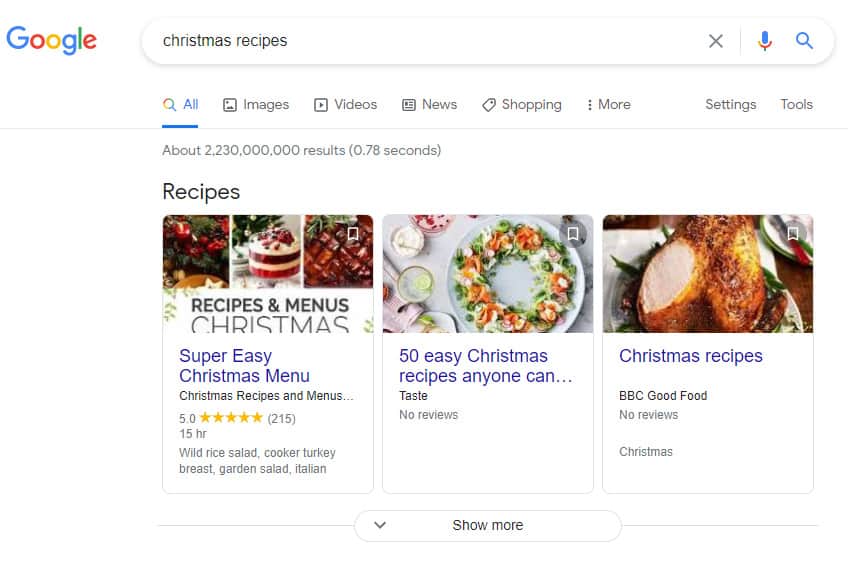
Task: Click the Google logo
Action: [52, 40]
